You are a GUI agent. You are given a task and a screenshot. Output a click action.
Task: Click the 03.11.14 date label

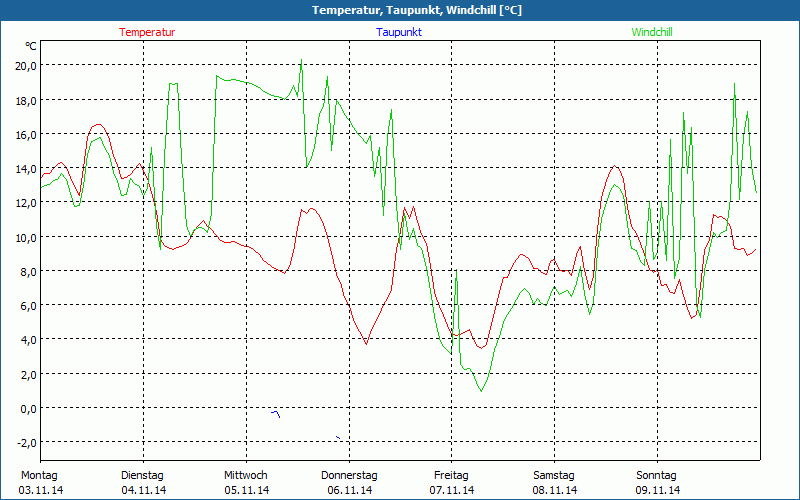point(41,490)
